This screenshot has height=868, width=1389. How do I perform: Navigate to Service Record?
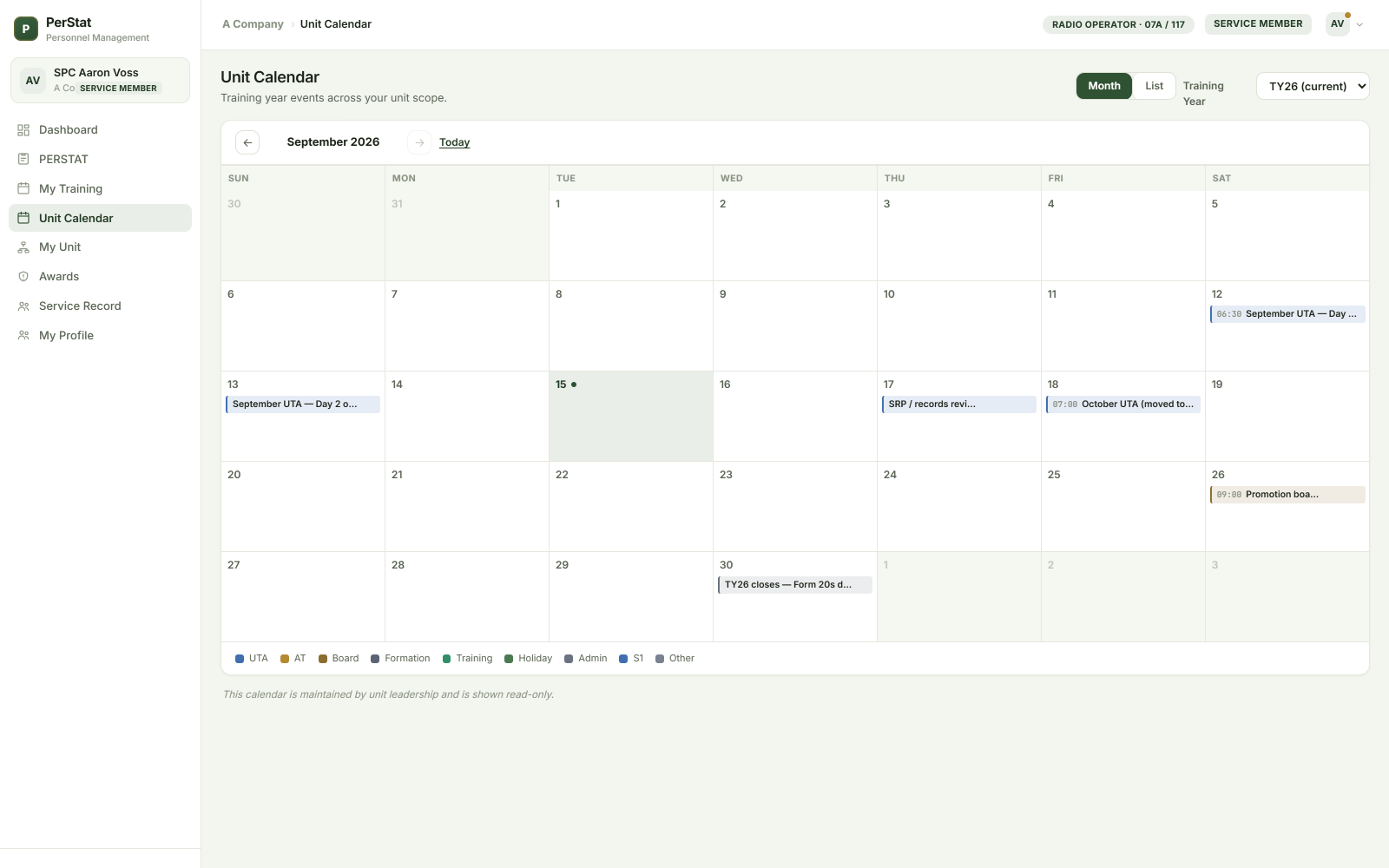pos(100,306)
